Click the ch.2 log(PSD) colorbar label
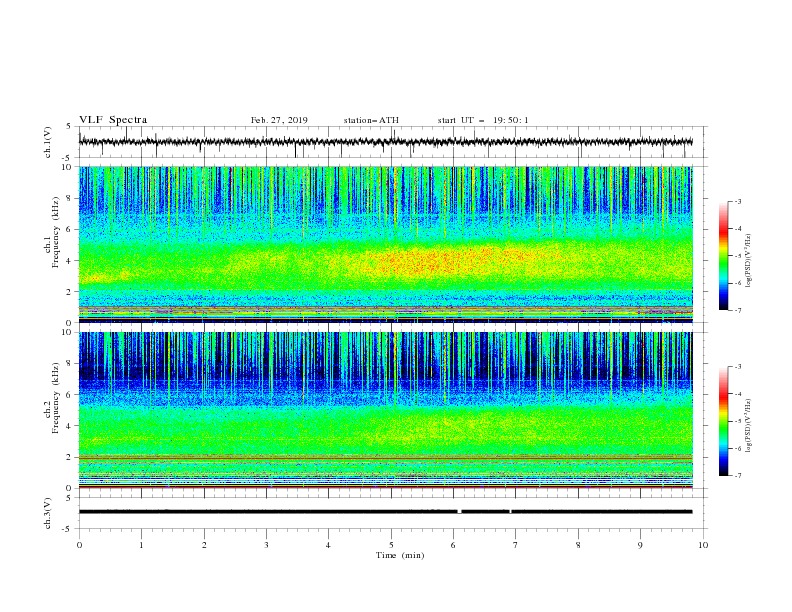Image resolution: width=792 pixels, height=612 pixels. [748, 425]
